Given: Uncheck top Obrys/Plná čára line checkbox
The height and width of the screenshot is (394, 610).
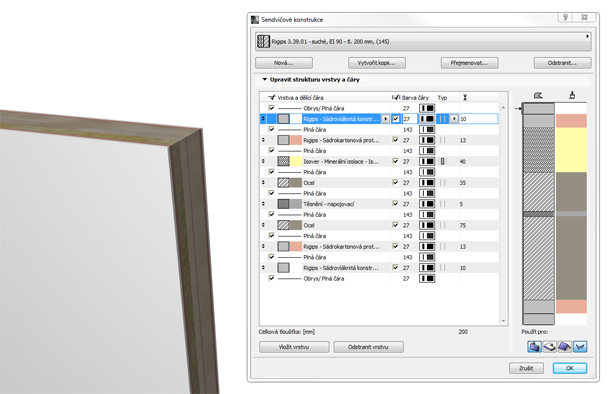Looking at the screenshot, I should pos(271,108).
